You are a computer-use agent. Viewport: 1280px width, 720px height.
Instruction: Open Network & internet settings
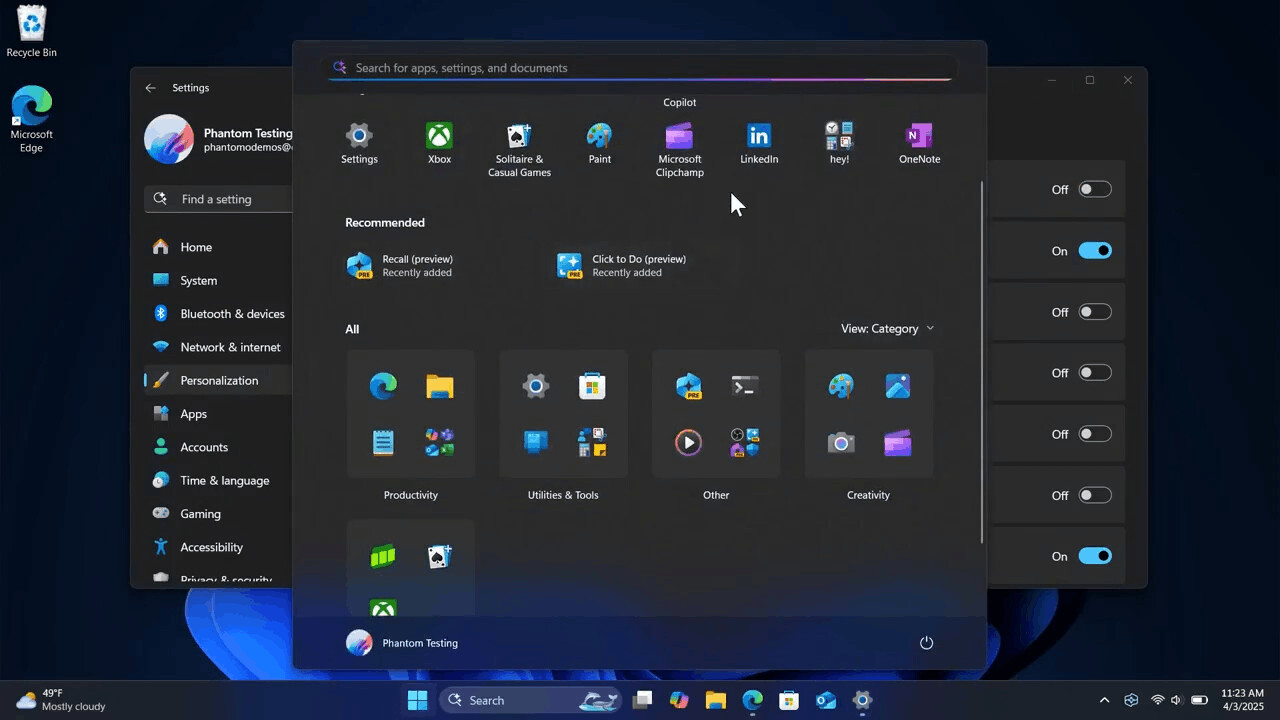point(218,347)
